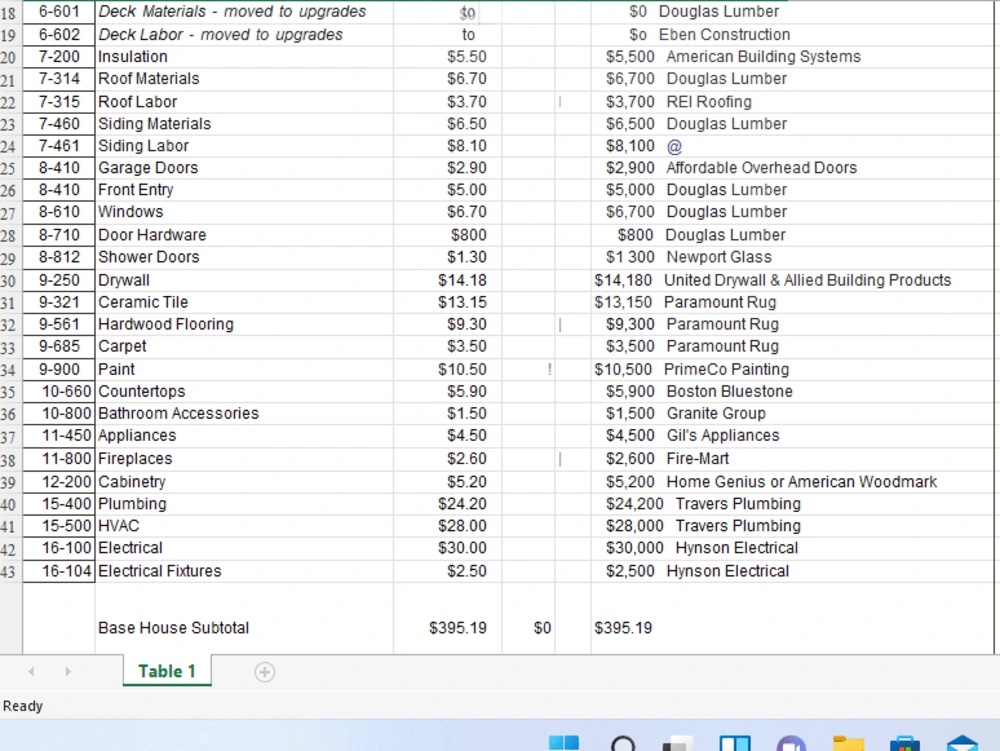This screenshot has width=1000, height=751.
Task: Select the $0 subtotal cell
Action: [543, 628]
